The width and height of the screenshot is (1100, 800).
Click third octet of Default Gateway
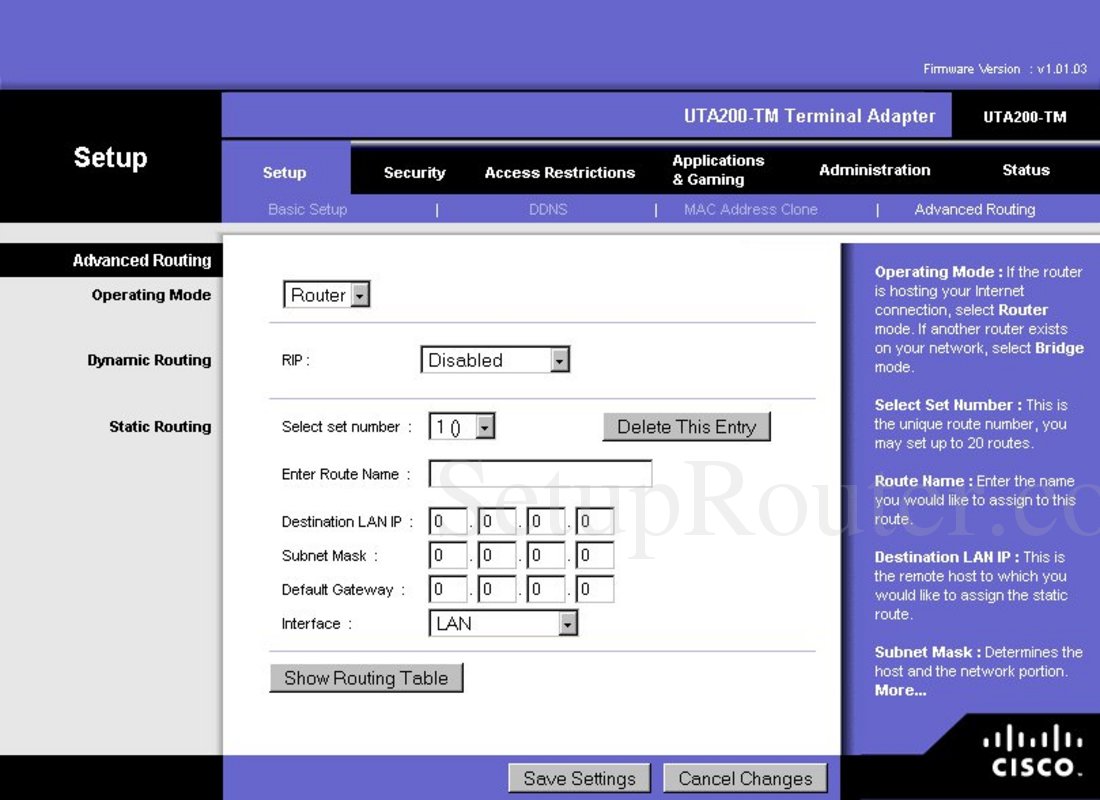(546, 589)
